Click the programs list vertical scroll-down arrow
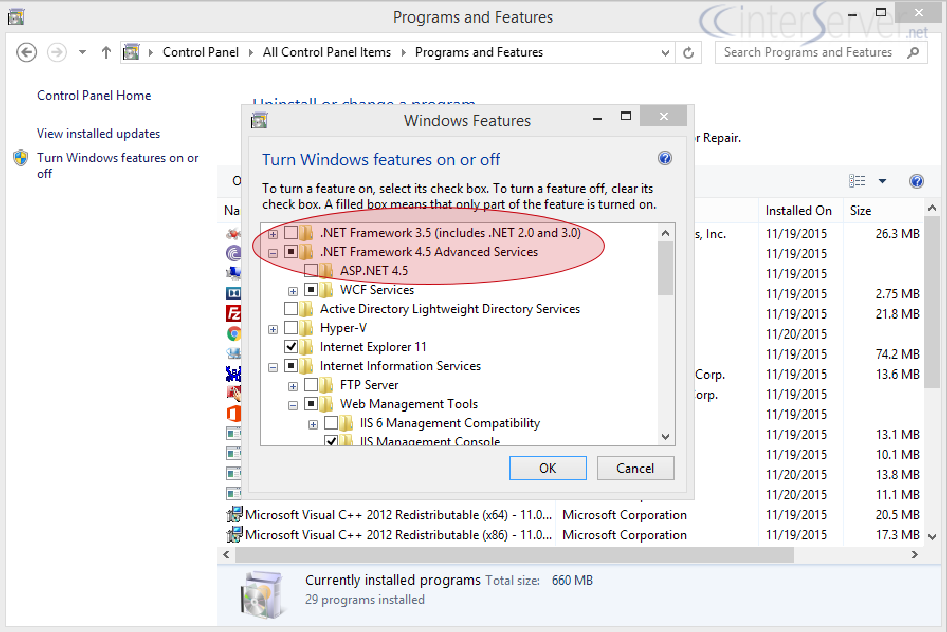Image resolution: width=947 pixels, height=632 pixels. tap(932, 537)
